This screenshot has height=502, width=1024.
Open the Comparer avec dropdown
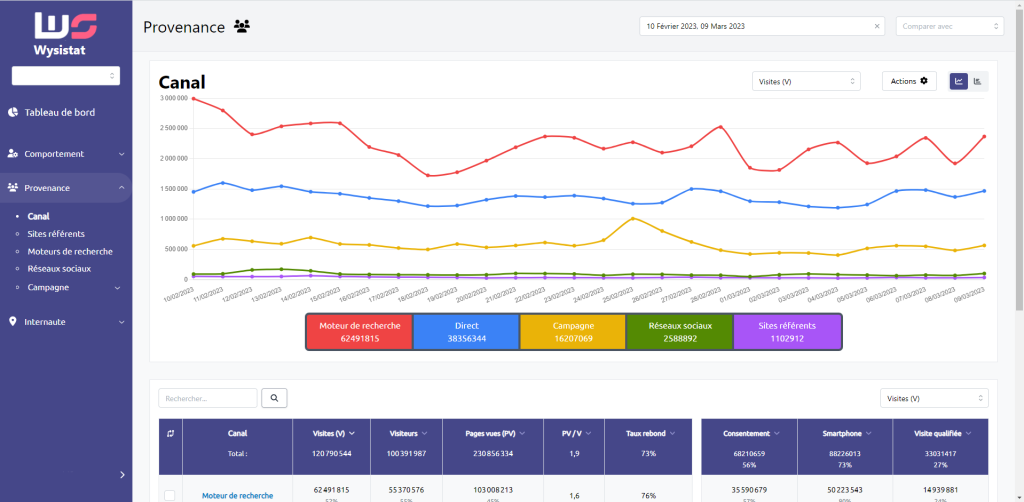point(949,26)
